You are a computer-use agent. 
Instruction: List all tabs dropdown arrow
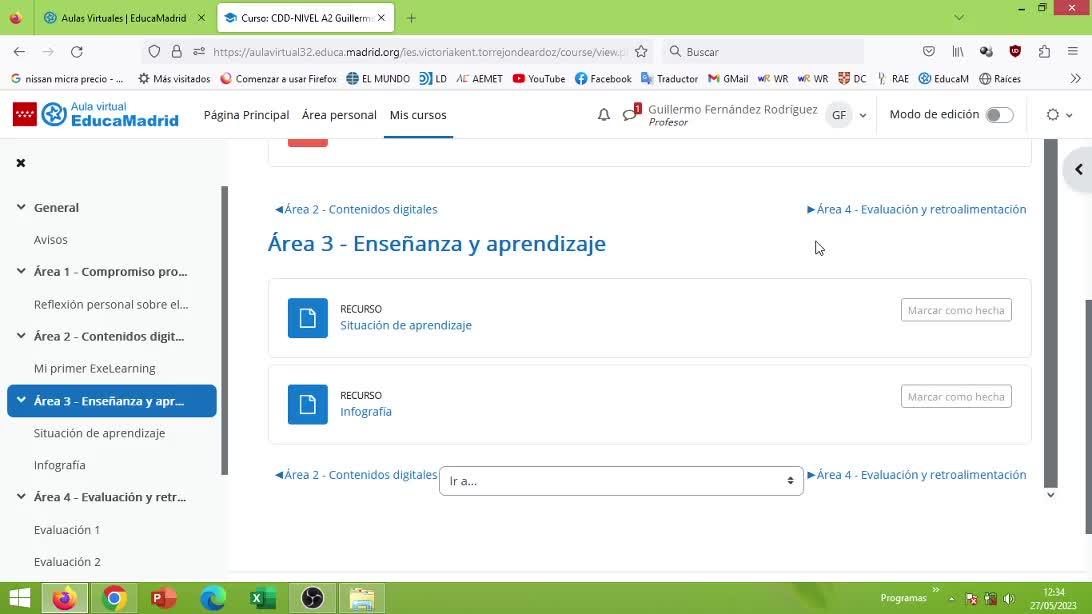click(x=959, y=17)
